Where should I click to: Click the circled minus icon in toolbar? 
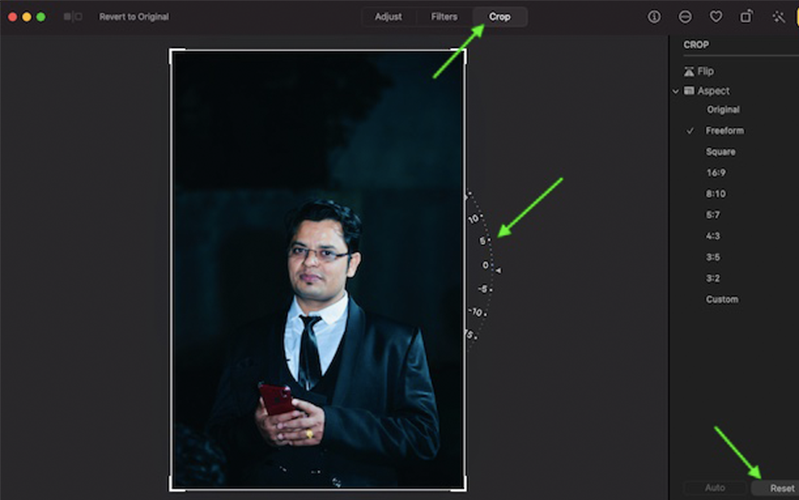[x=685, y=17]
